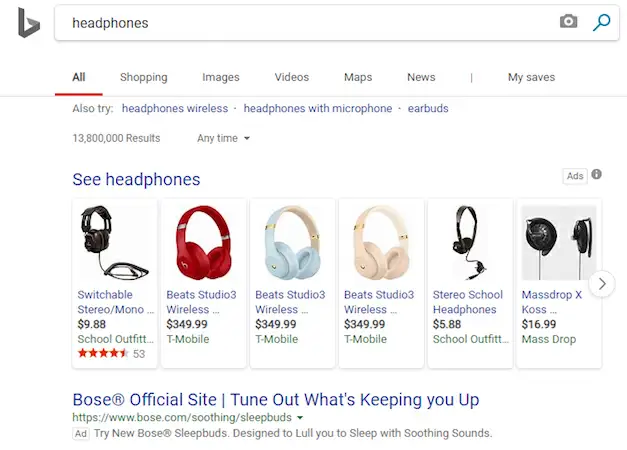Switch to the Shopping tab
The width and height of the screenshot is (627, 450).
pyautogui.click(x=144, y=77)
